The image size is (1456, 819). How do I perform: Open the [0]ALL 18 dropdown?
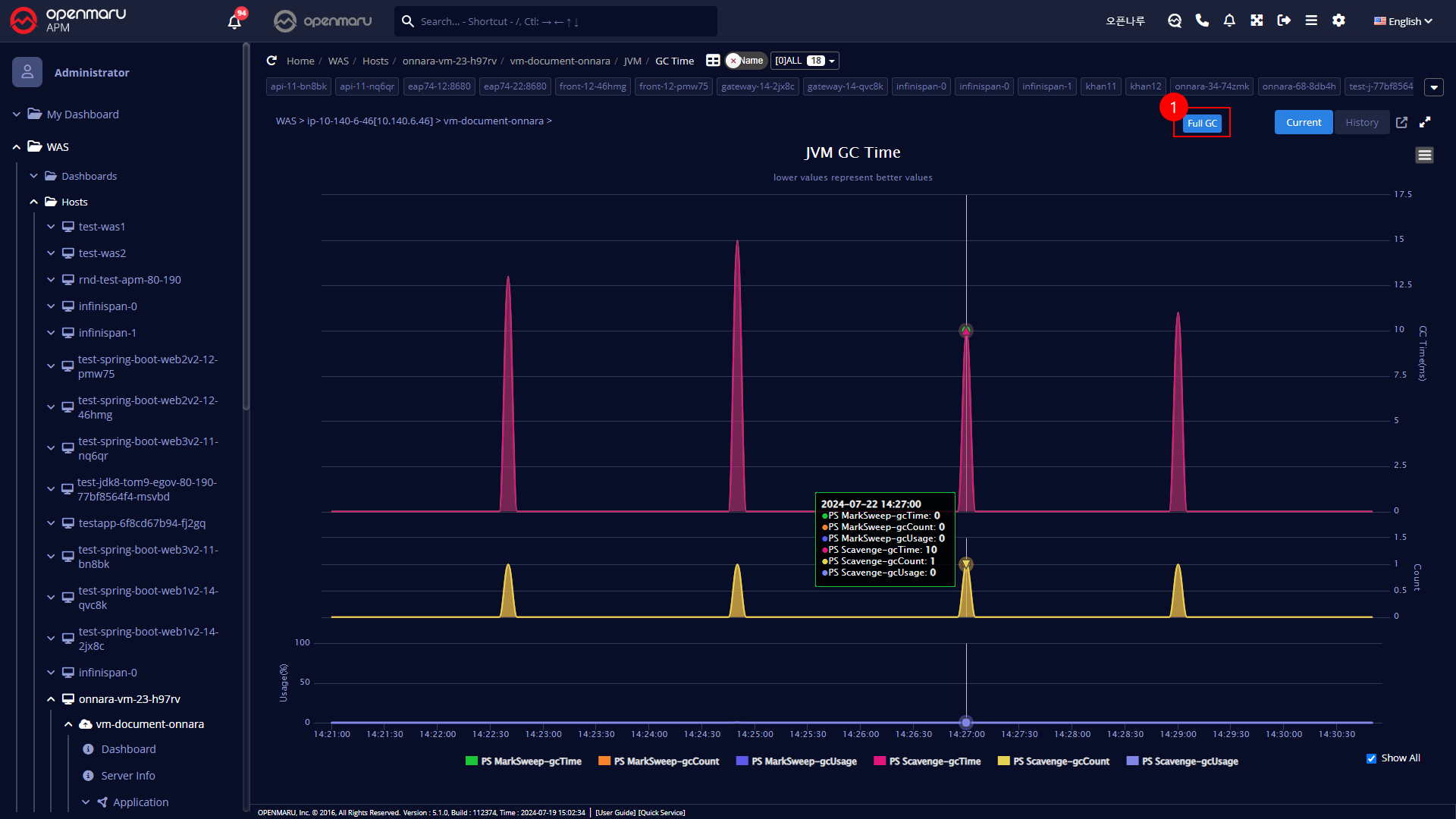[x=805, y=61]
